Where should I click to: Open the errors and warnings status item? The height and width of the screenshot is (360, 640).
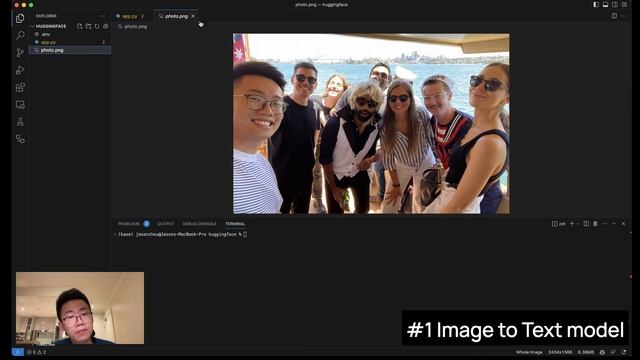pos(36,352)
